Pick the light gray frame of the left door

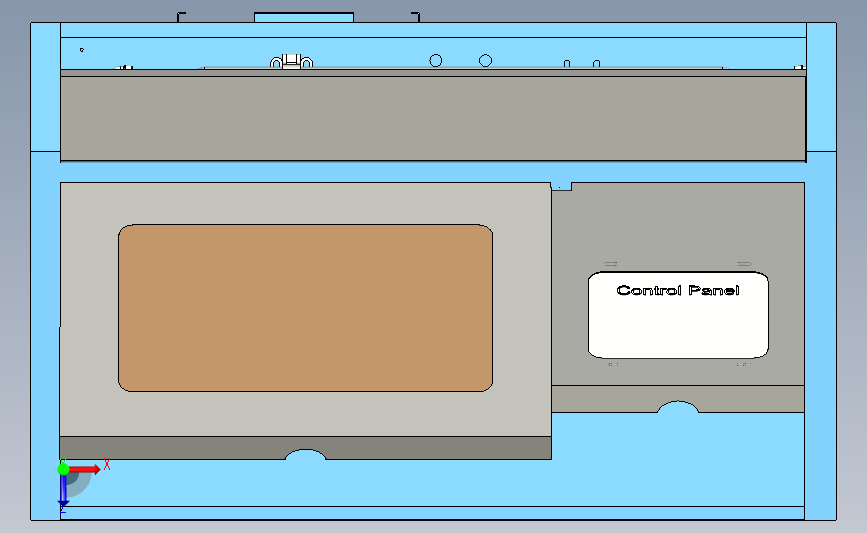tap(305, 203)
